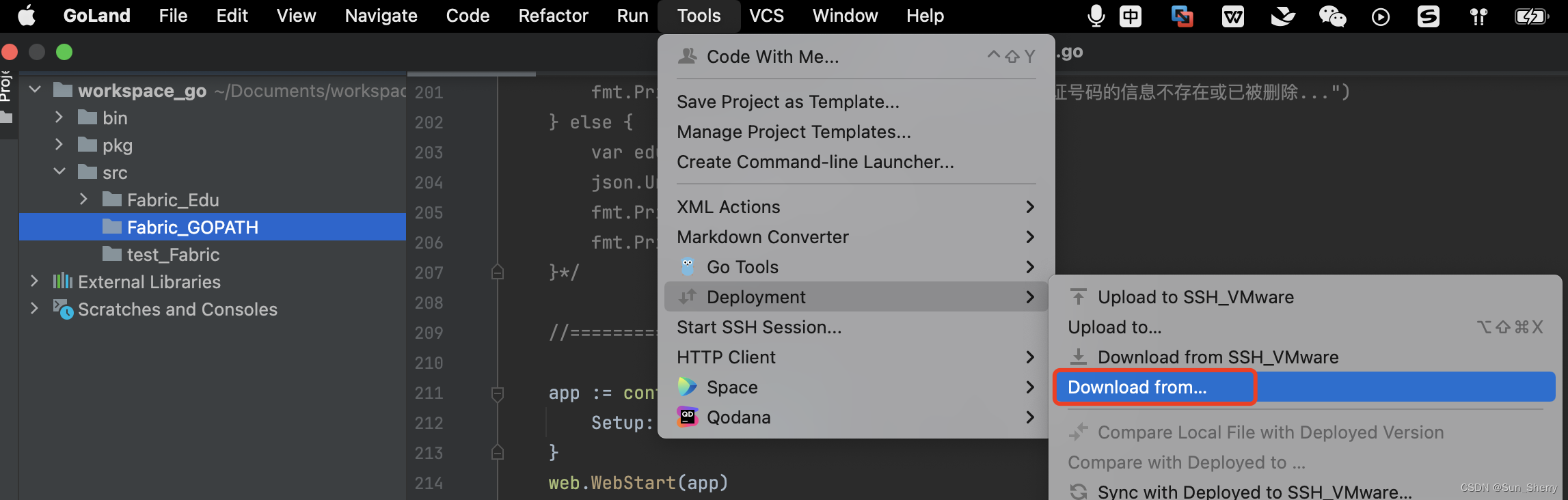This screenshot has height=500, width=1568.
Task: Click the microphone icon in menu bar
Action: click(1096, 16)
